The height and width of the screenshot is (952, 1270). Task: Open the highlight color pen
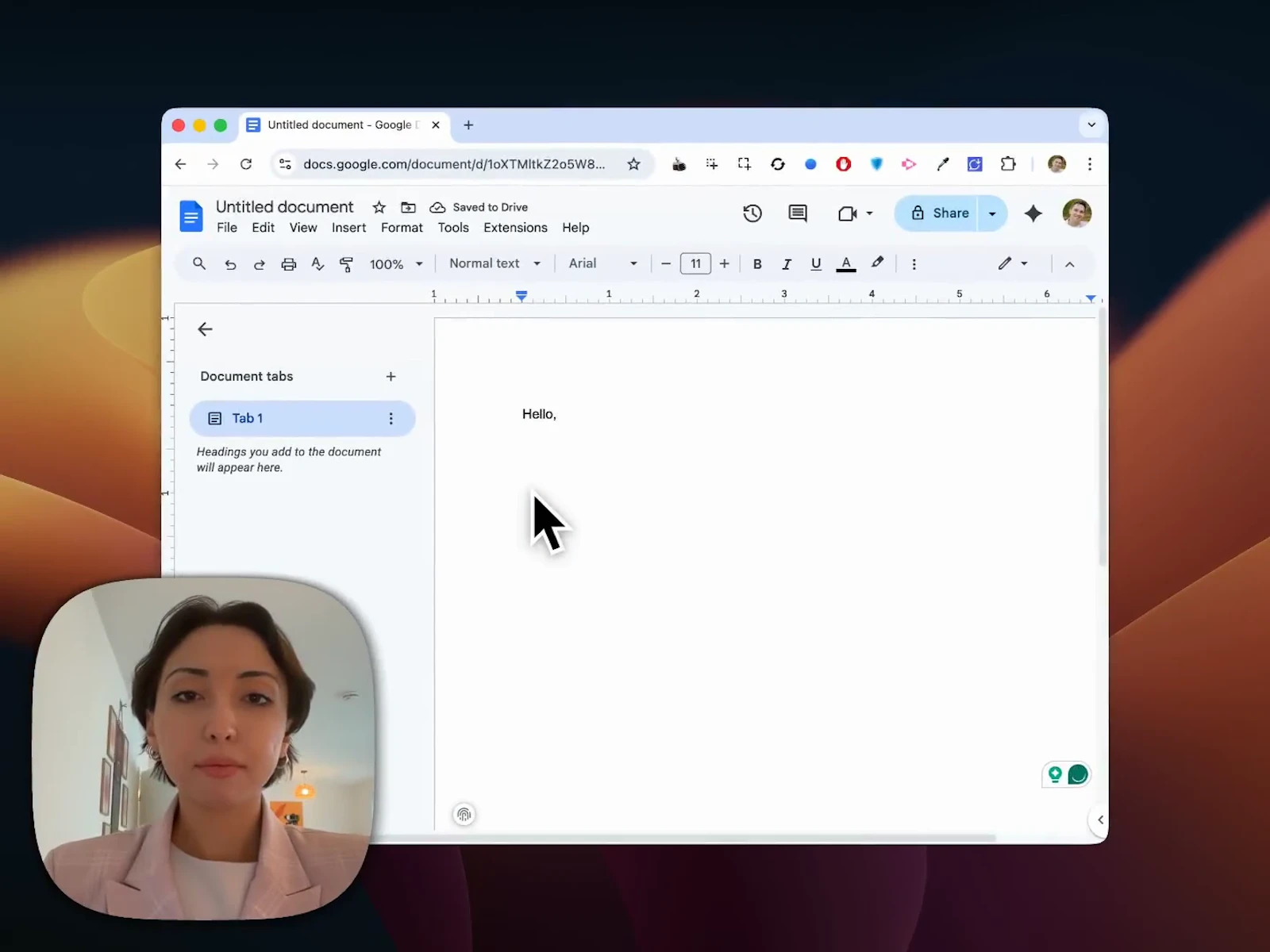(x=877, y=263)
